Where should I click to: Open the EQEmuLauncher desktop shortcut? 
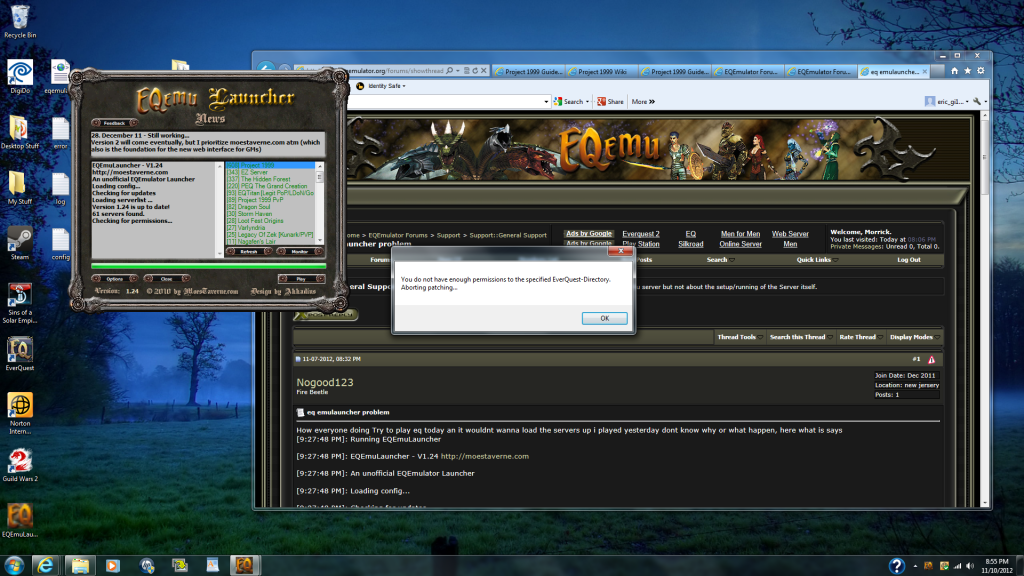click(x=20, y=520)
